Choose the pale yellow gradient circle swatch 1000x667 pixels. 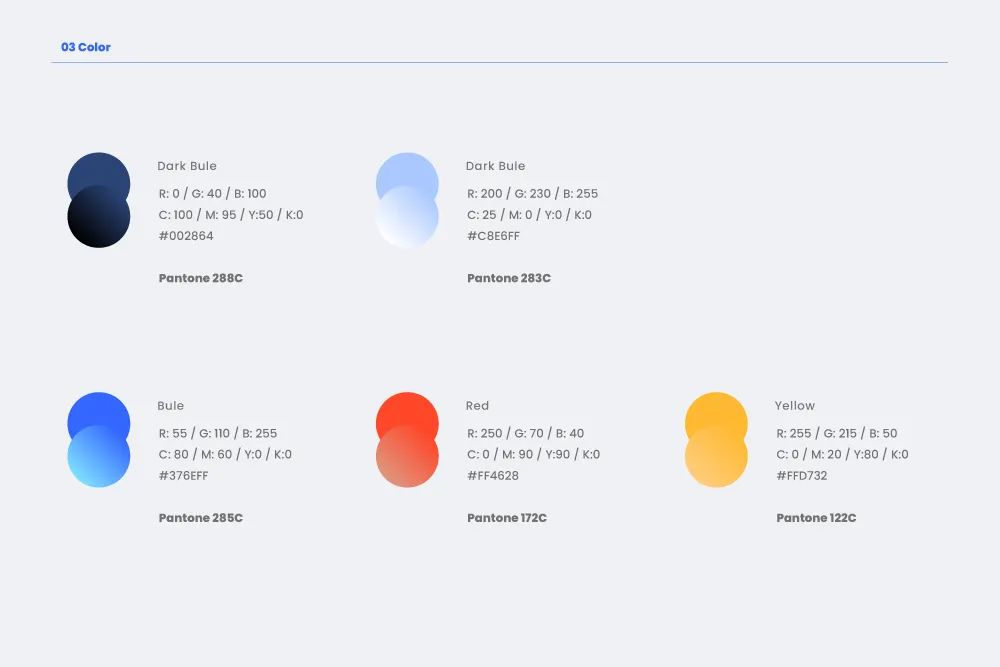716,460
